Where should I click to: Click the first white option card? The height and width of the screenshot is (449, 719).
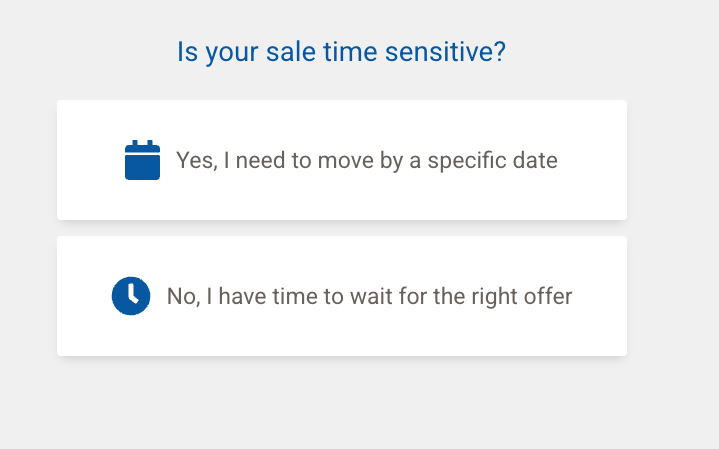click(342, 160)
